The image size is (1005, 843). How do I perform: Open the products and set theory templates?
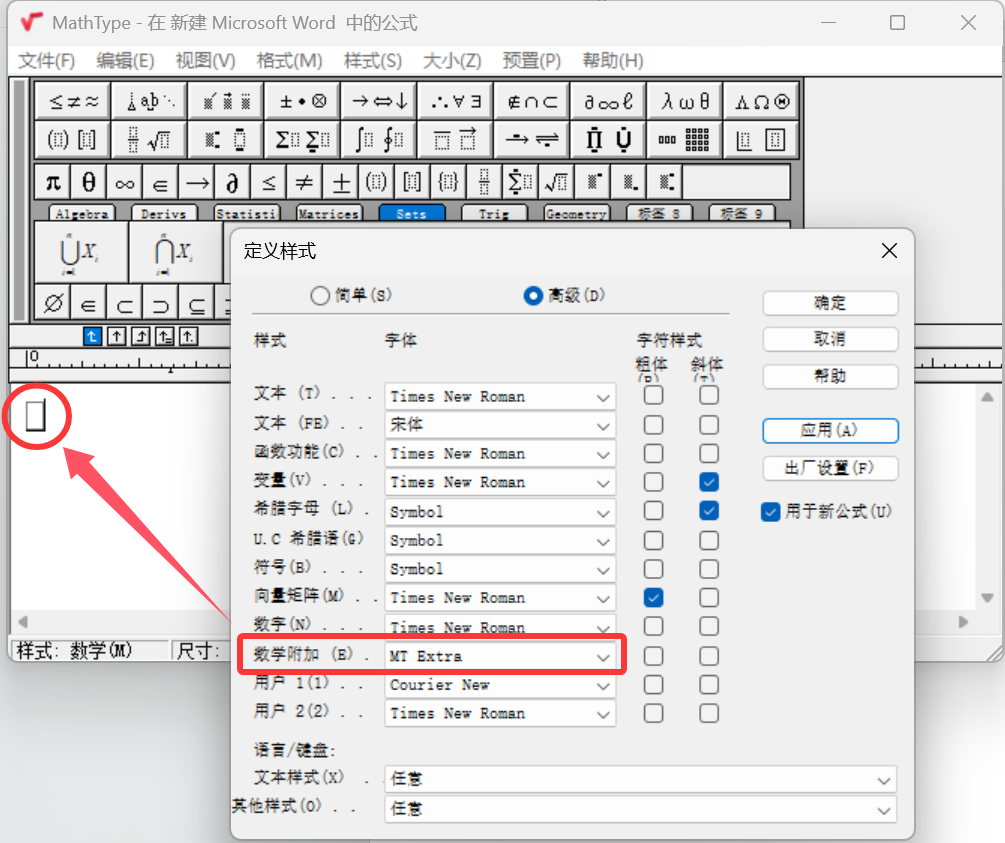point(608,139)
